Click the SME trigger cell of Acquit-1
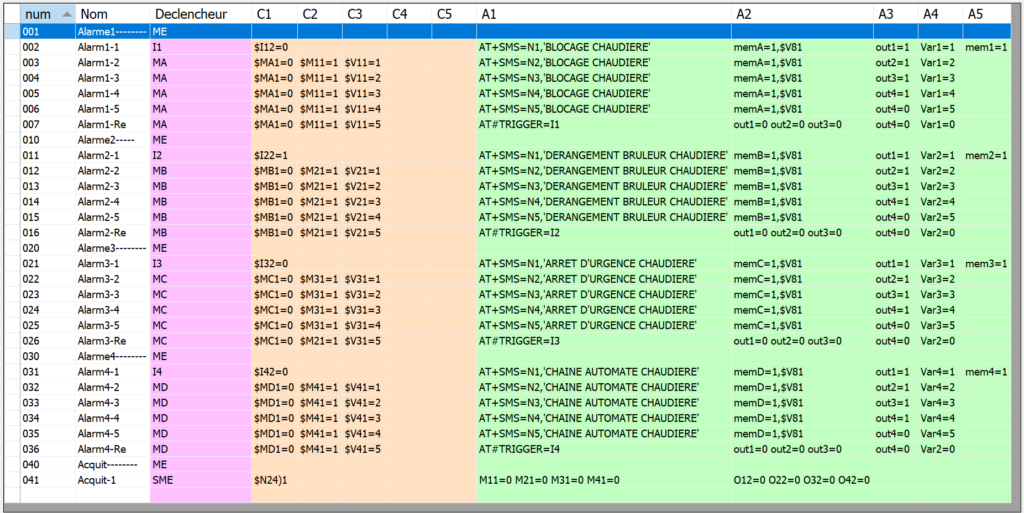The image size is (1024, 513). pos(162,480)
